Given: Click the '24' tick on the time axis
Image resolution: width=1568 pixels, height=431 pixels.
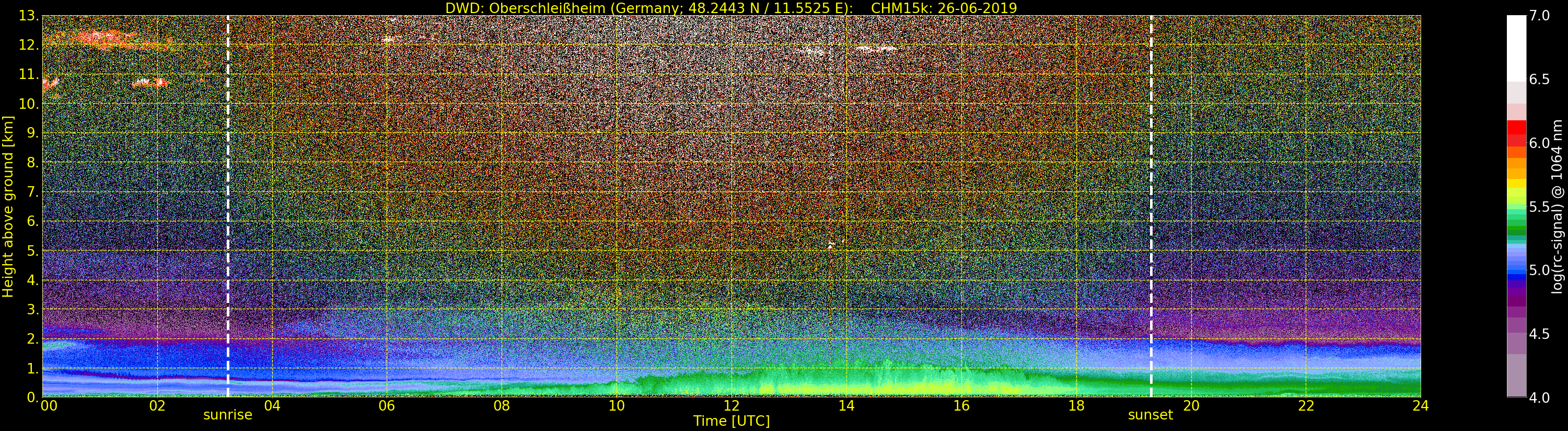Looking at the screenshot, I should tap(1421, 406).
